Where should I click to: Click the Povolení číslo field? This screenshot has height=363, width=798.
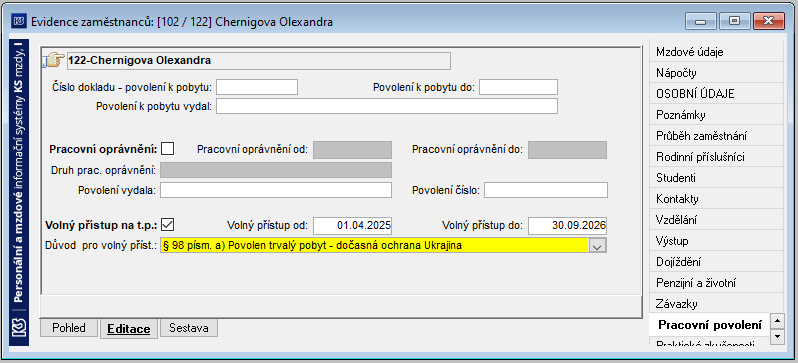[546, 190]
